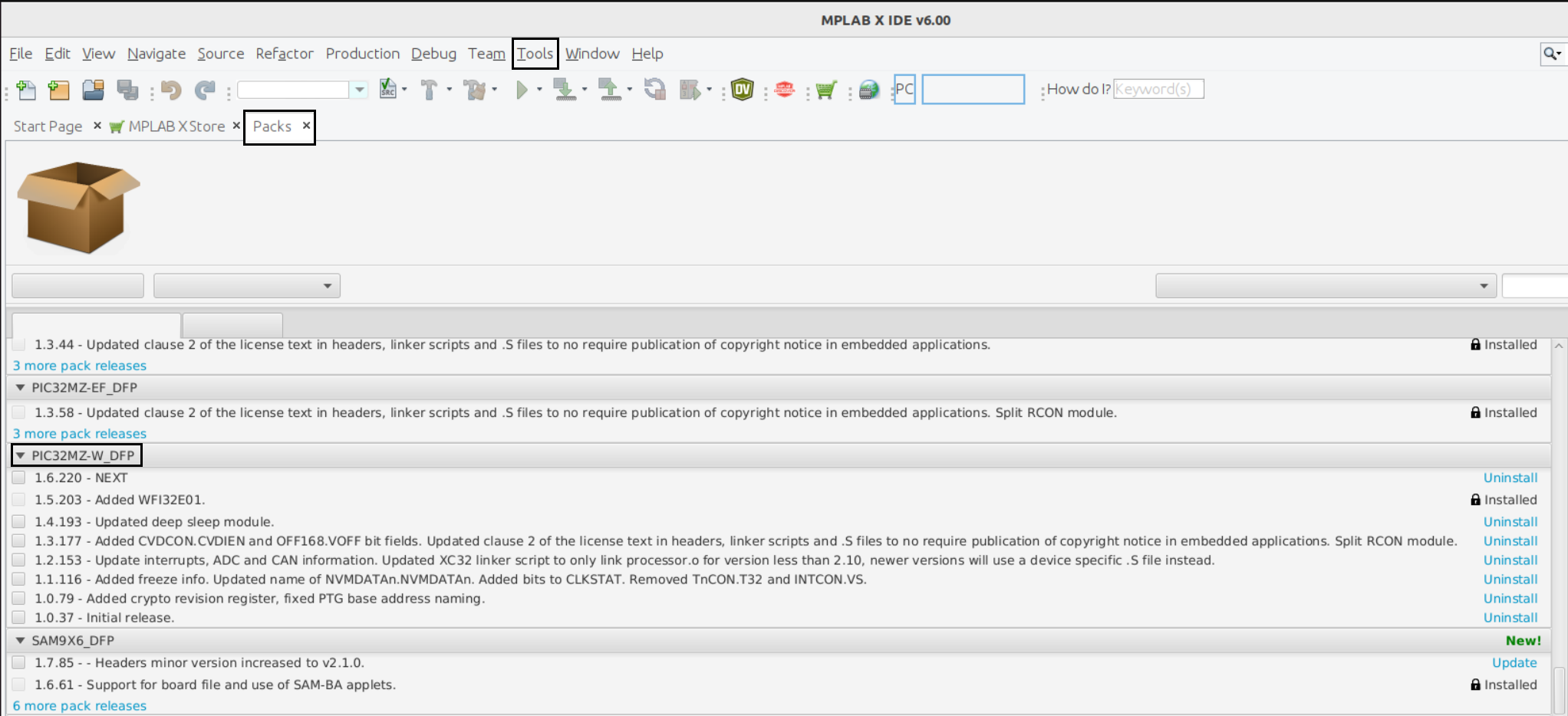Image resolution: width=1568 pixels, height=716 pixels.
Task: Open the Data Visualizer DV icon
Action: (743, 90)
